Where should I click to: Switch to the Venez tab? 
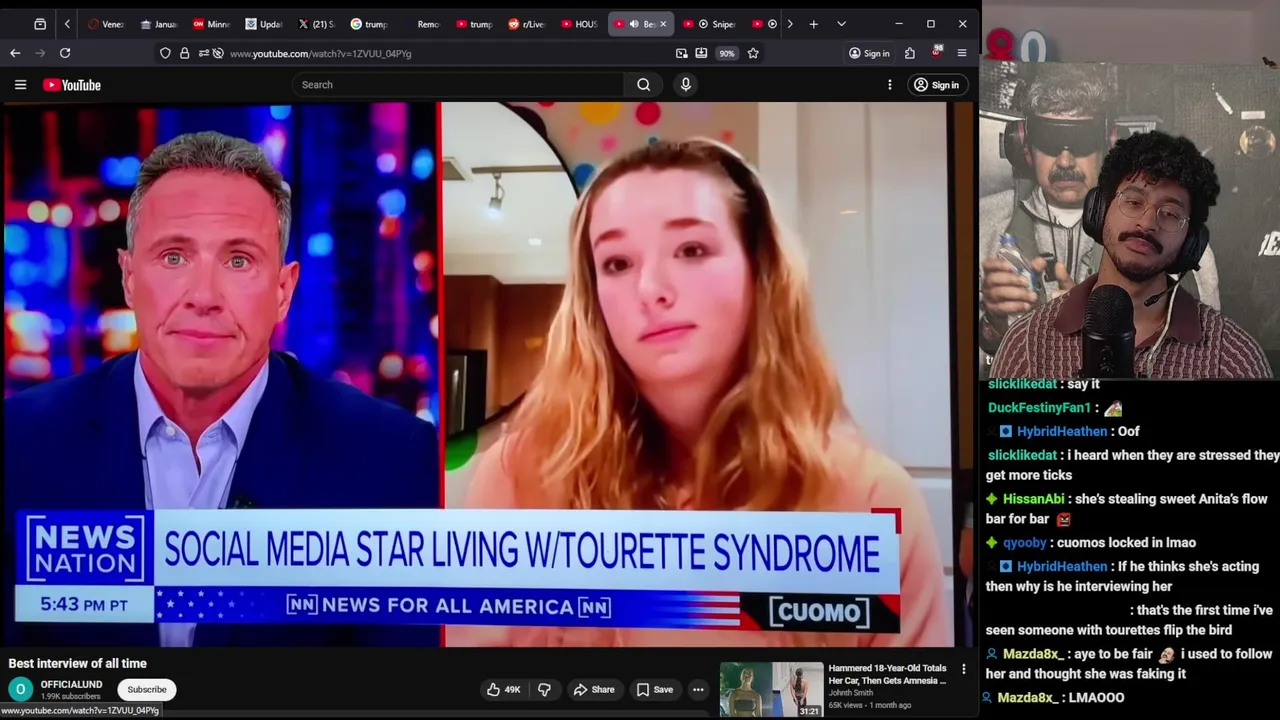[x=106, y=24]
